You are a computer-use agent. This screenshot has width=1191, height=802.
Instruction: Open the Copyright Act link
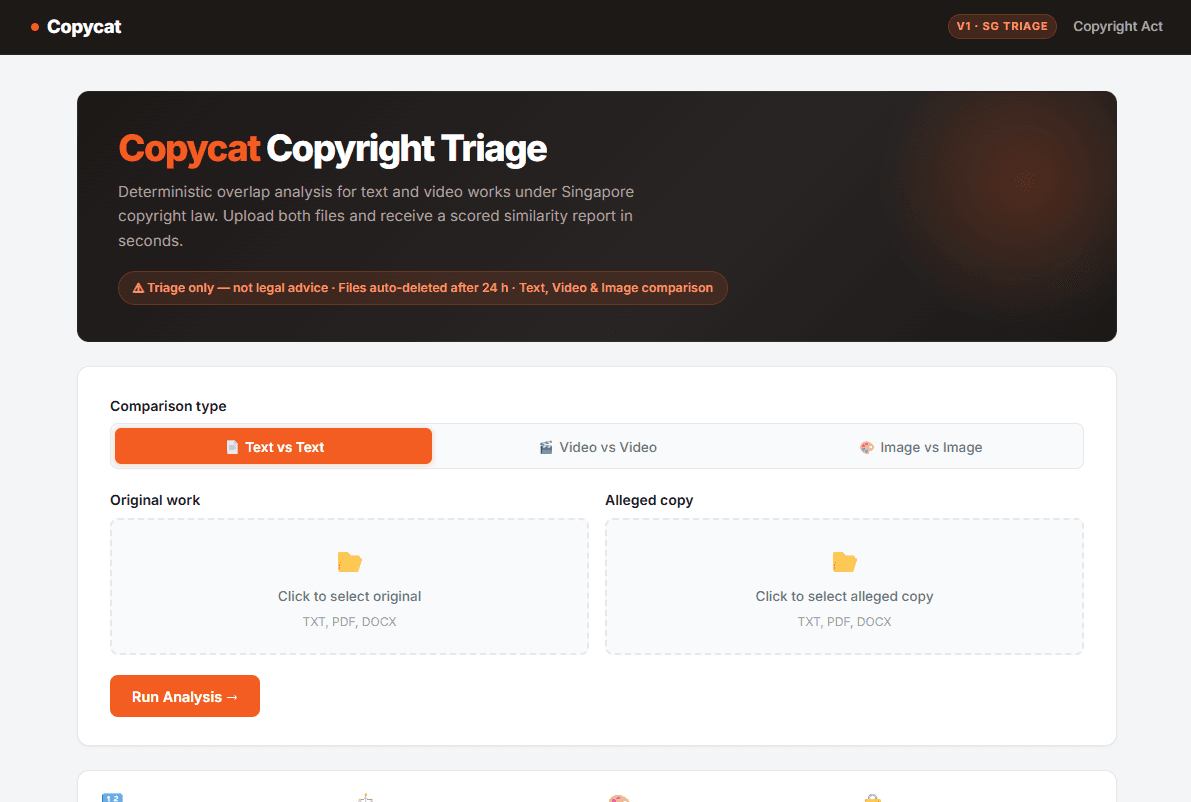pos(1117,27)
